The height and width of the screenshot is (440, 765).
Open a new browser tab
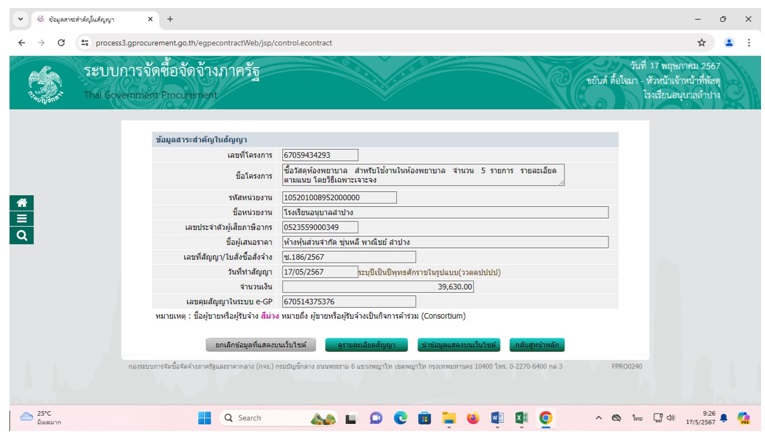(170, 19)
